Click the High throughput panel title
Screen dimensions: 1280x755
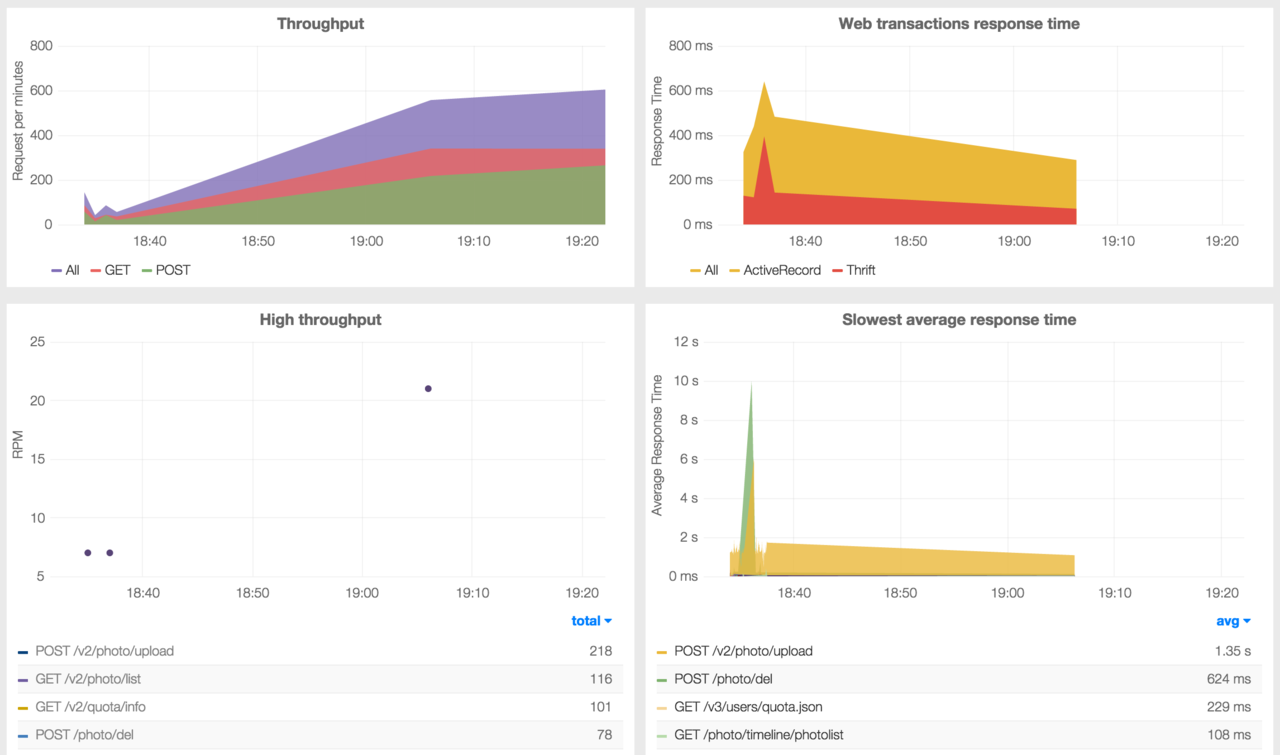[x=320, y=320]
